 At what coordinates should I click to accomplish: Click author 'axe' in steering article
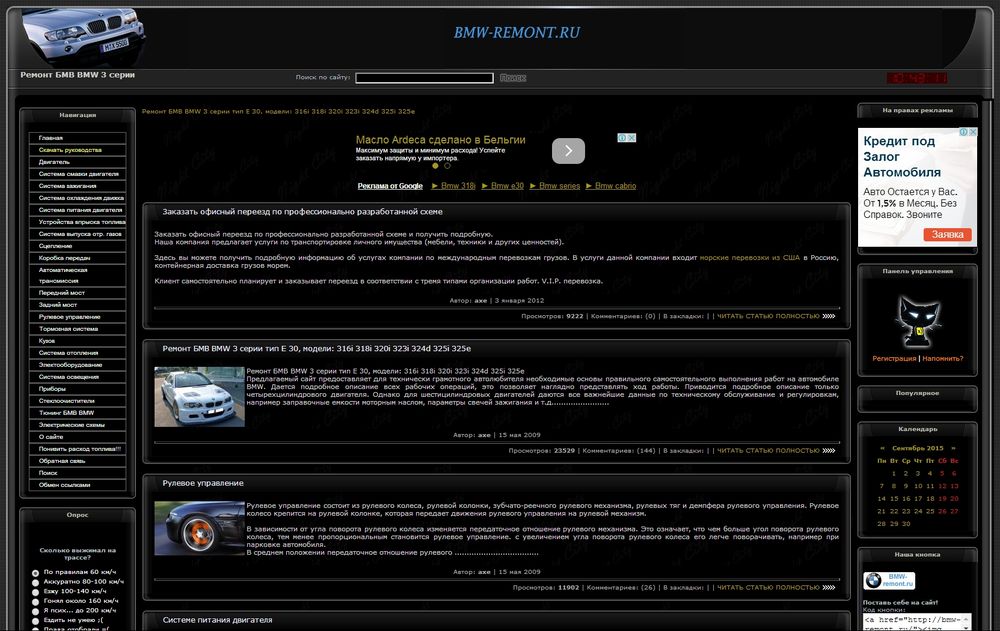(x=485, y=572)
